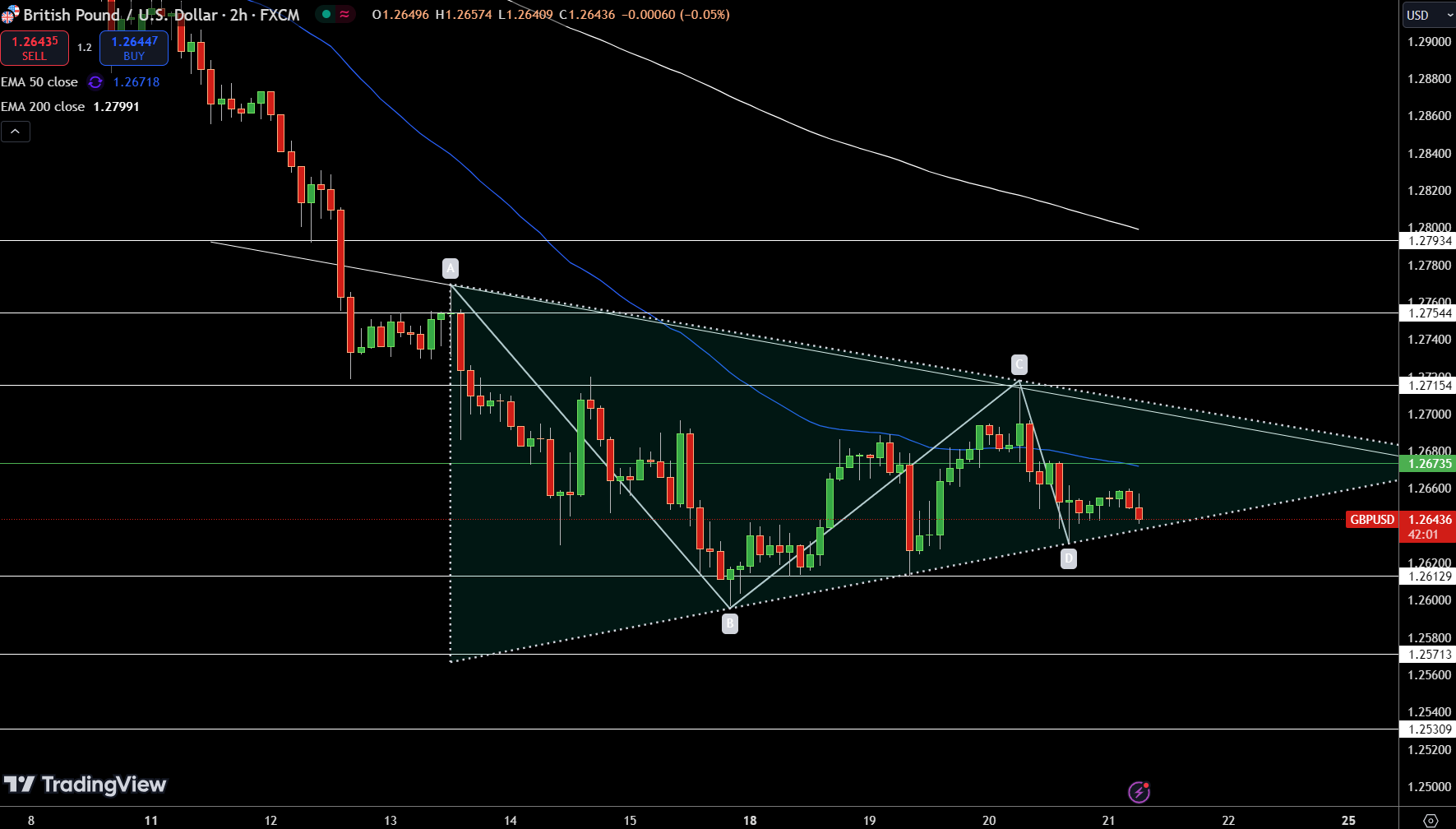This screenshot has width=1456, height=829.
Task: Click the EMA 200 value 1.27991
Action: (116, 107)
